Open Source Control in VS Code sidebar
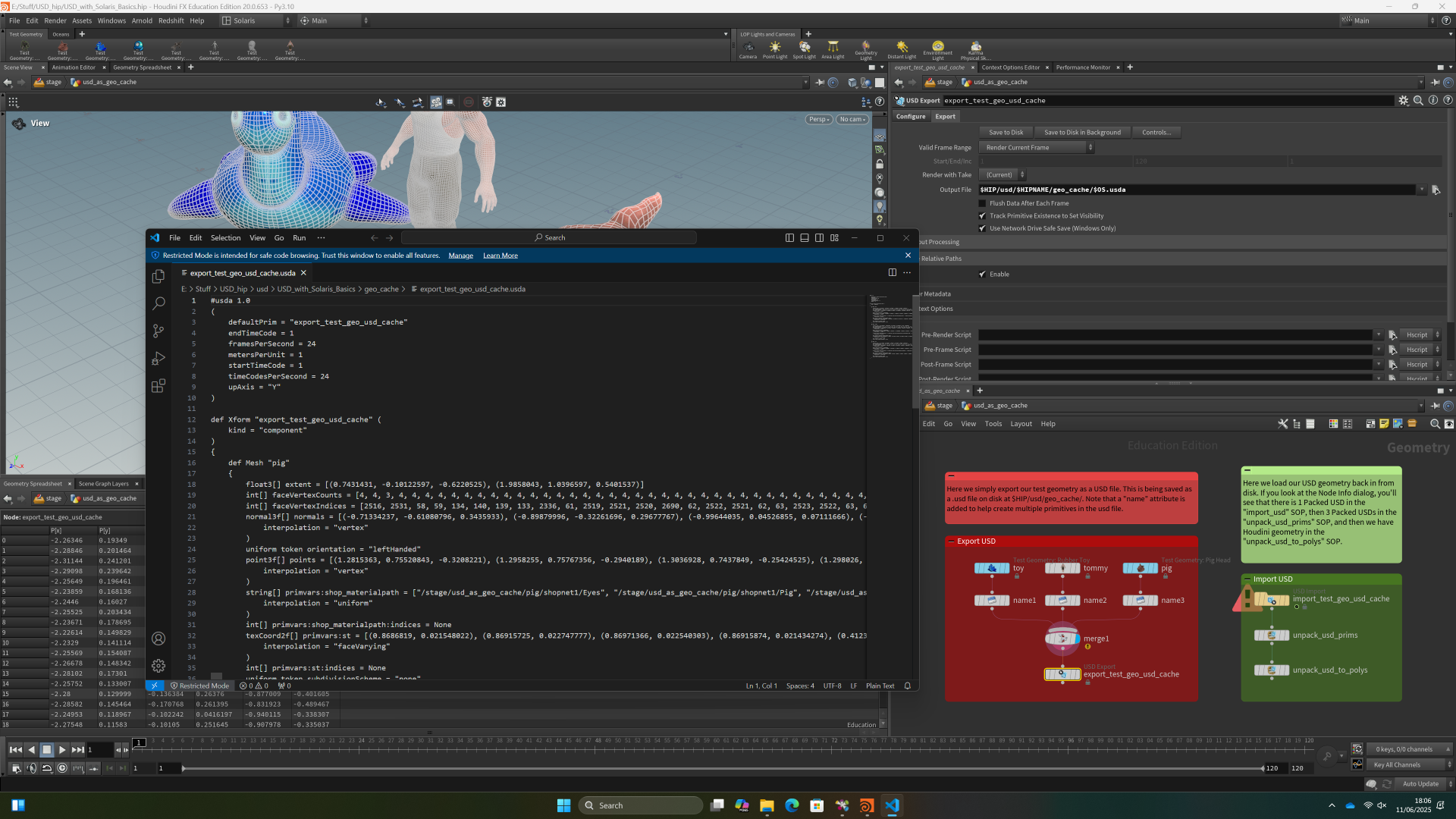 tap(158, 331)
